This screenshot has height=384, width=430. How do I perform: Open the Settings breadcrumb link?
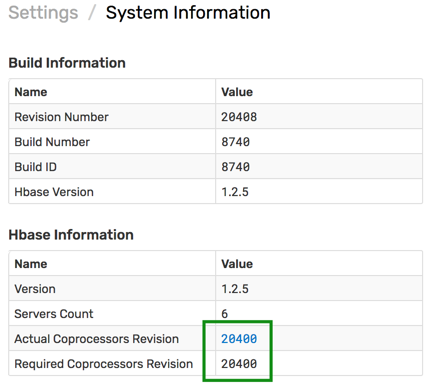(x=43, y=13)
